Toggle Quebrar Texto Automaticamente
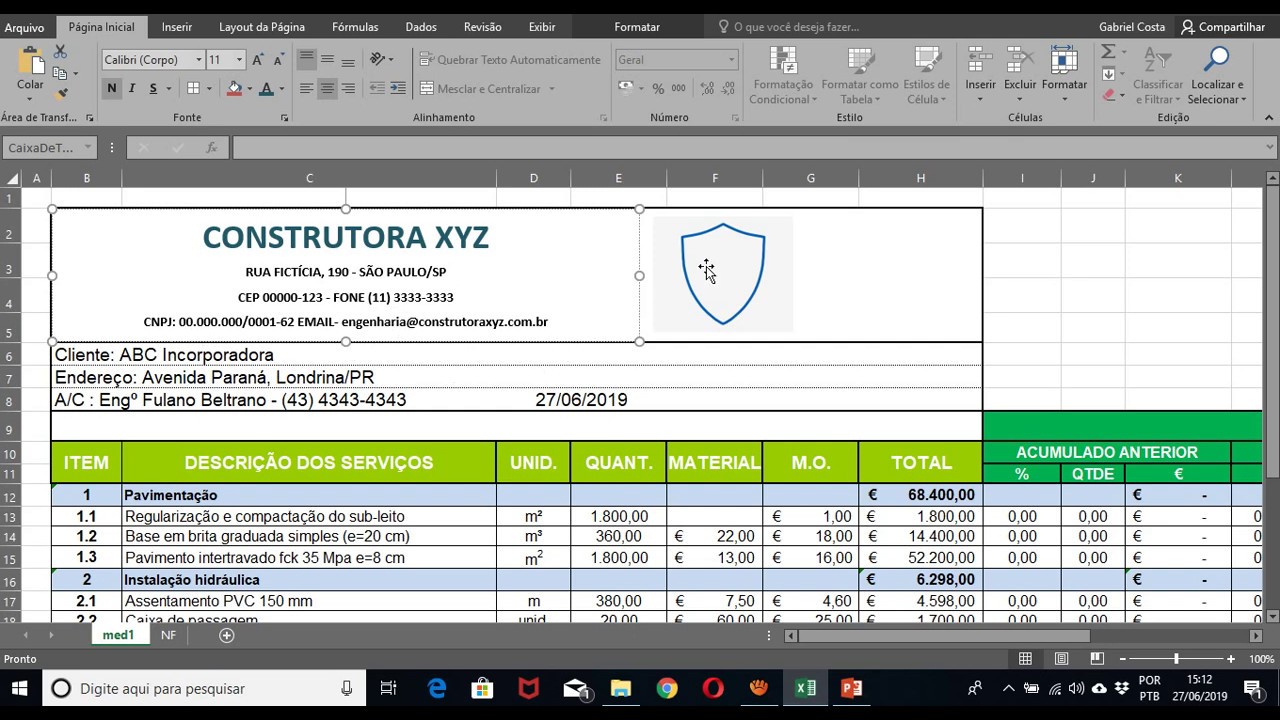The image size is (1280, 720). [510, 60]
